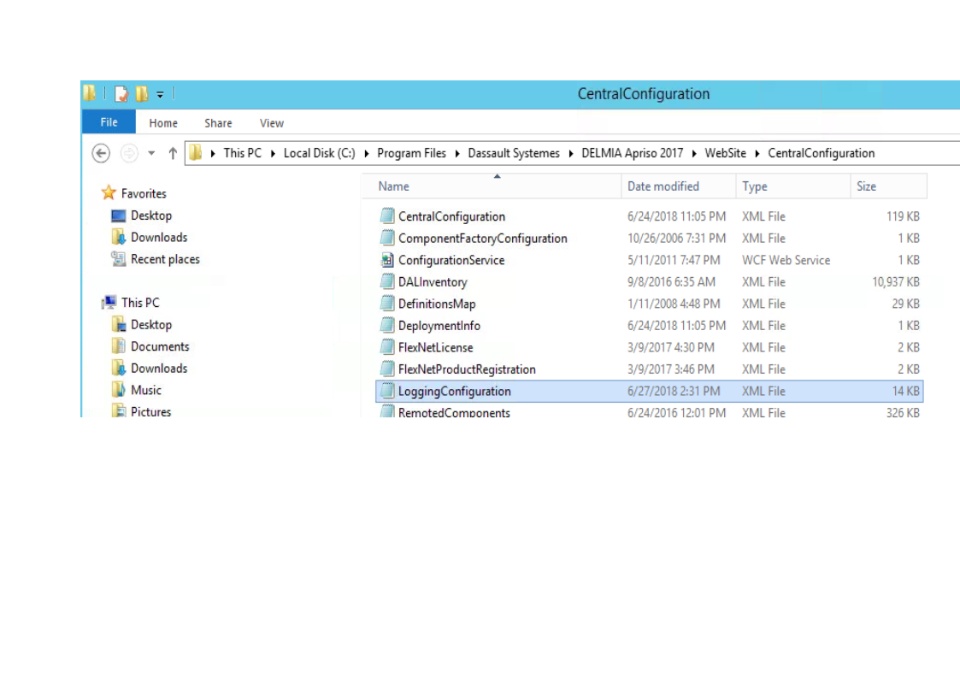Click the FlexNetLicense file icon
Image resolution: width=960 pixels, height=679 pixels.
point(387,347)
